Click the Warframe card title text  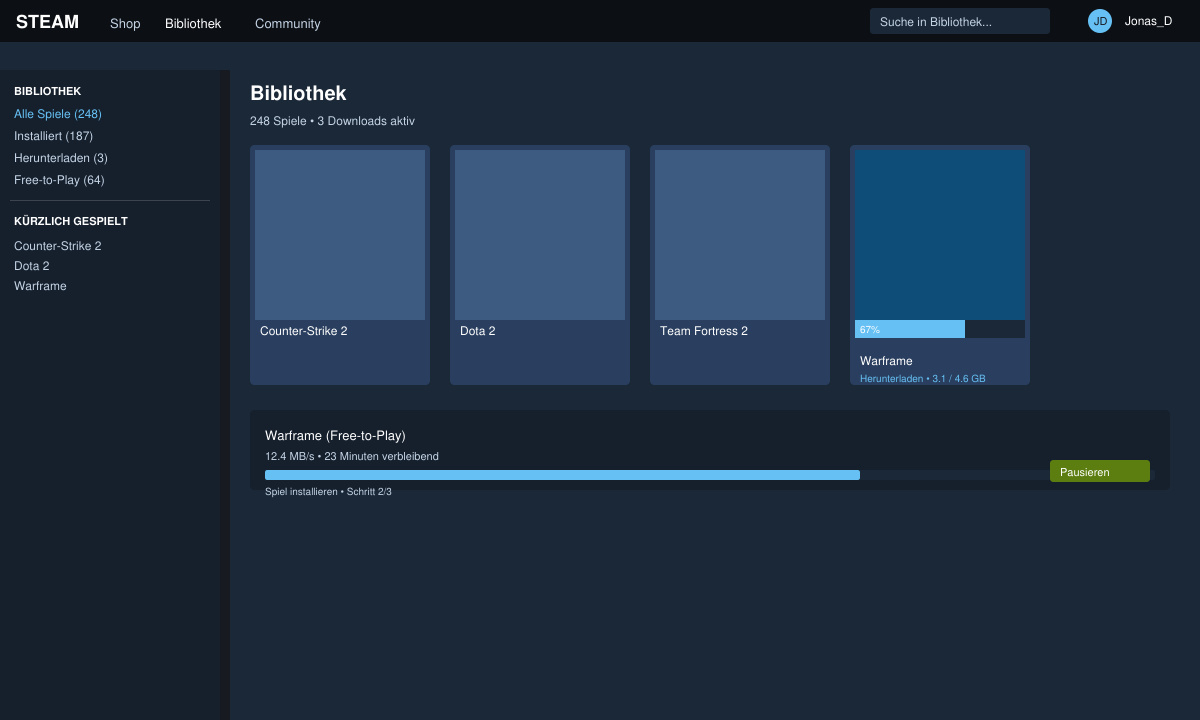point(886,361)
